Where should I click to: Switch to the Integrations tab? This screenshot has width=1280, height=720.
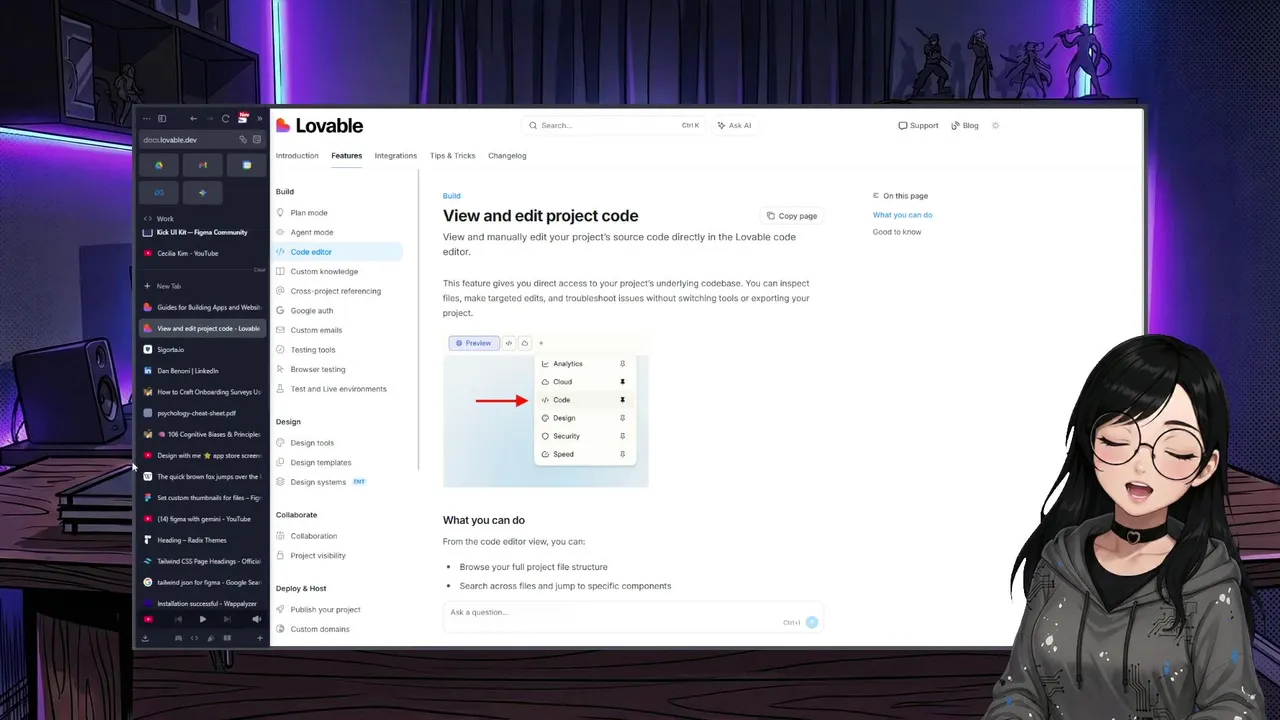click(x=396, y=155)
